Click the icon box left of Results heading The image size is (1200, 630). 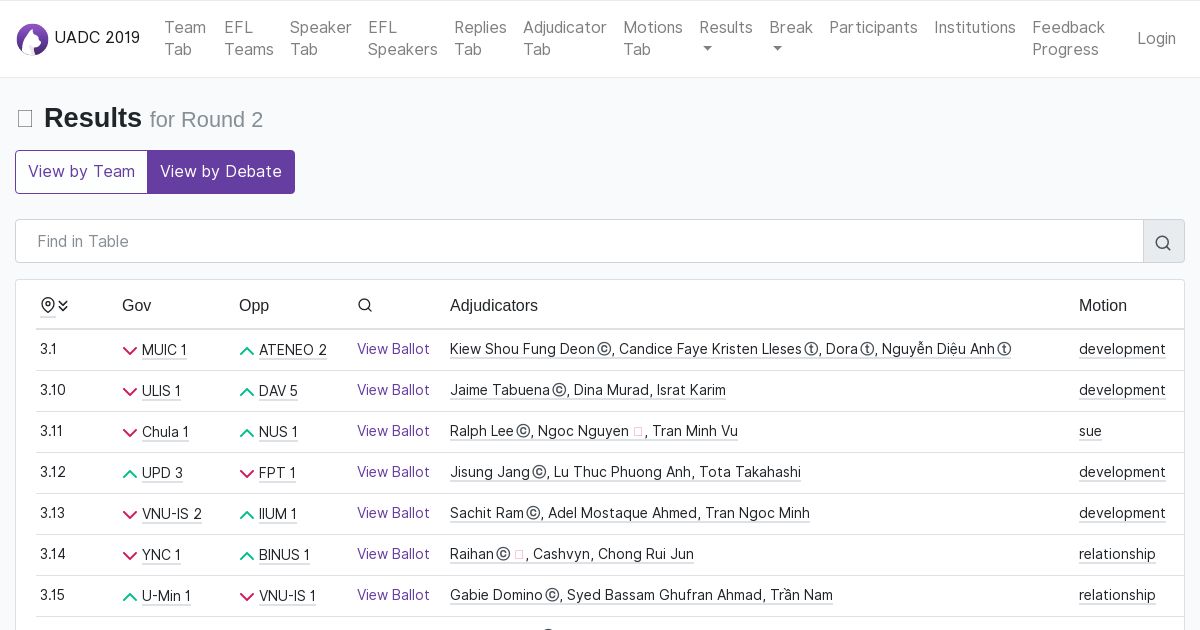click(25, 119)
